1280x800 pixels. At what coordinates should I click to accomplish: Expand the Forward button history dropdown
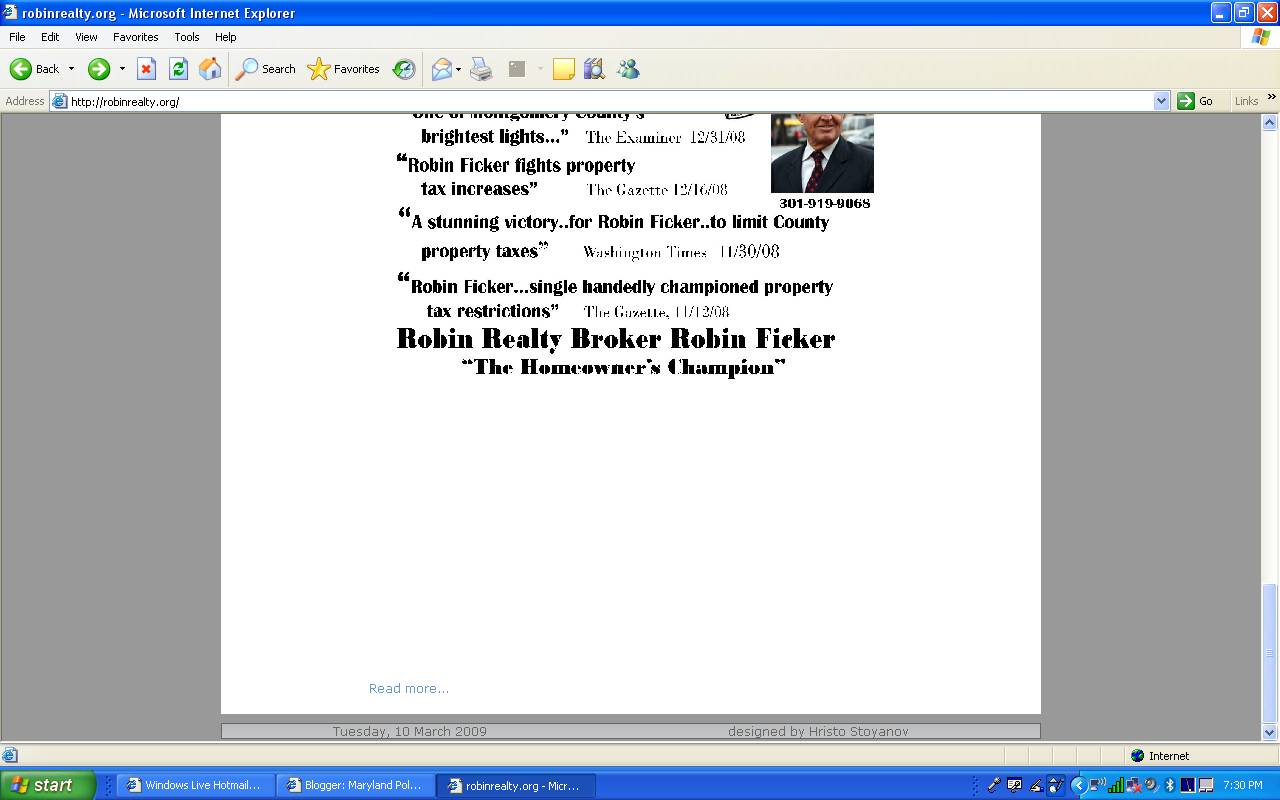[122, 69]
